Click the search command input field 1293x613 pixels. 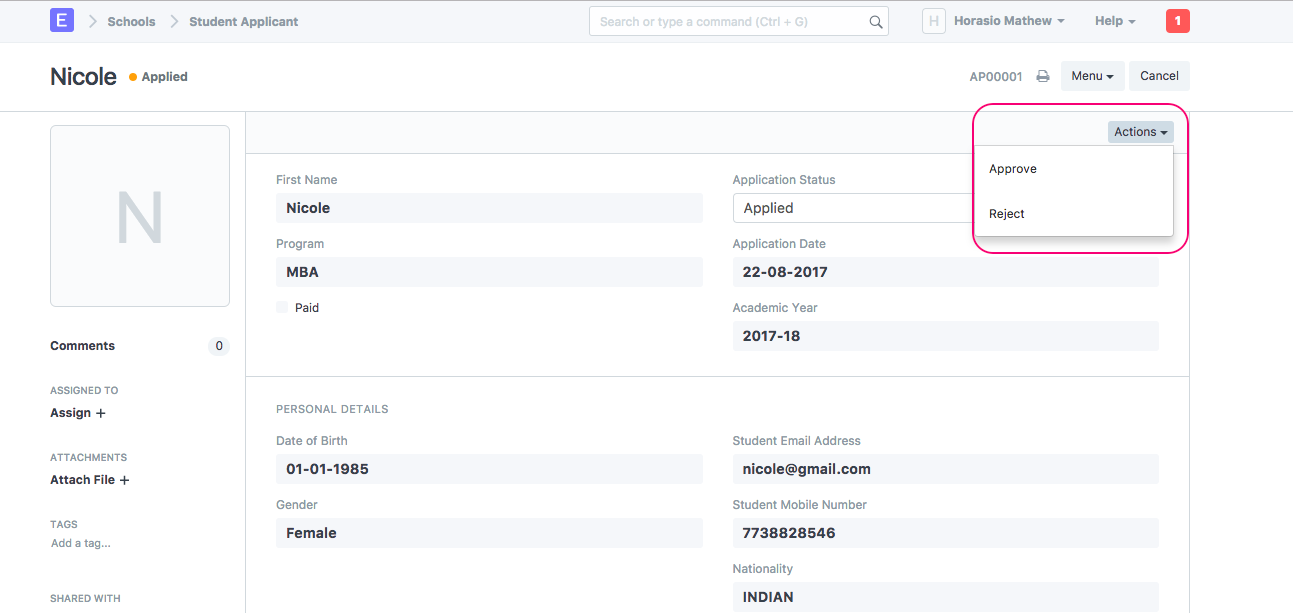click(728, 22)
